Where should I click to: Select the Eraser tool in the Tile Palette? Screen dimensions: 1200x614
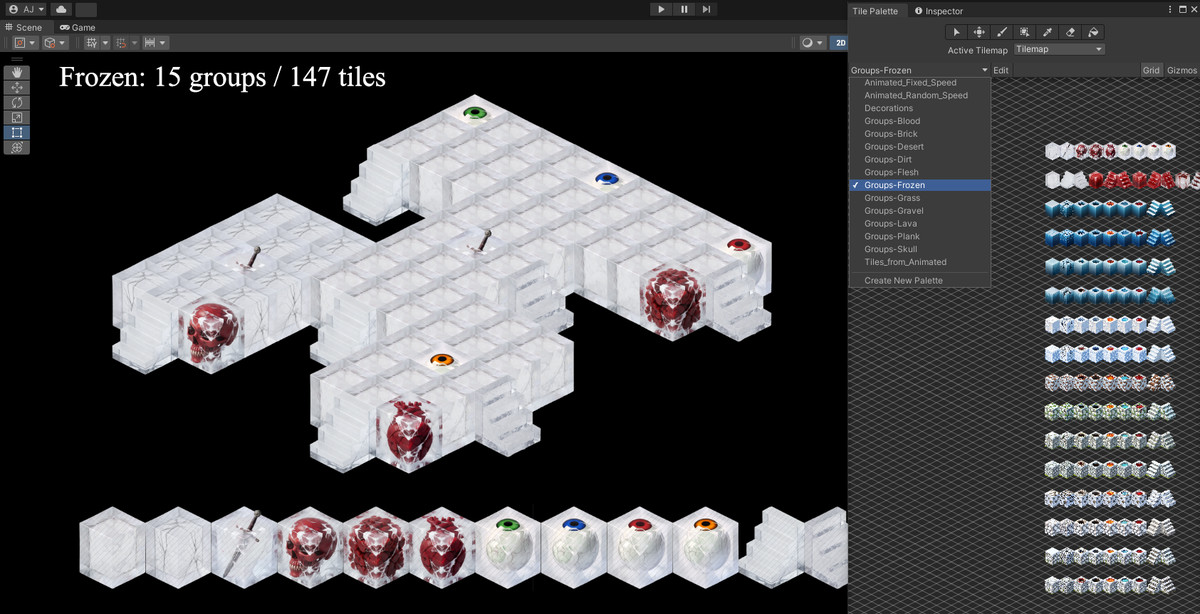[x=1072, y=32]
